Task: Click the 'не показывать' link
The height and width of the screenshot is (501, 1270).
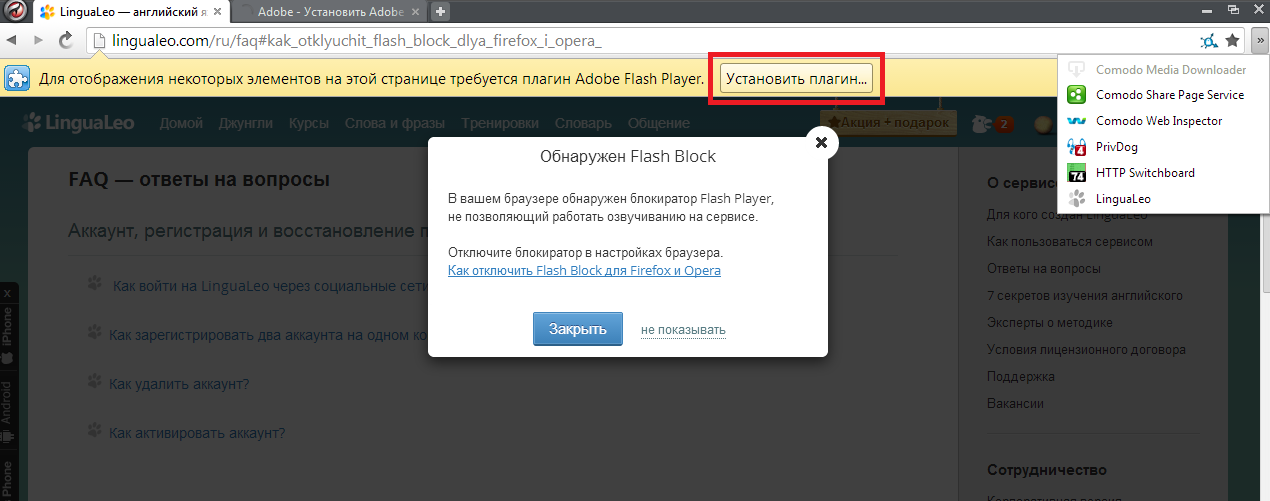Action: [x=684, y=330]
